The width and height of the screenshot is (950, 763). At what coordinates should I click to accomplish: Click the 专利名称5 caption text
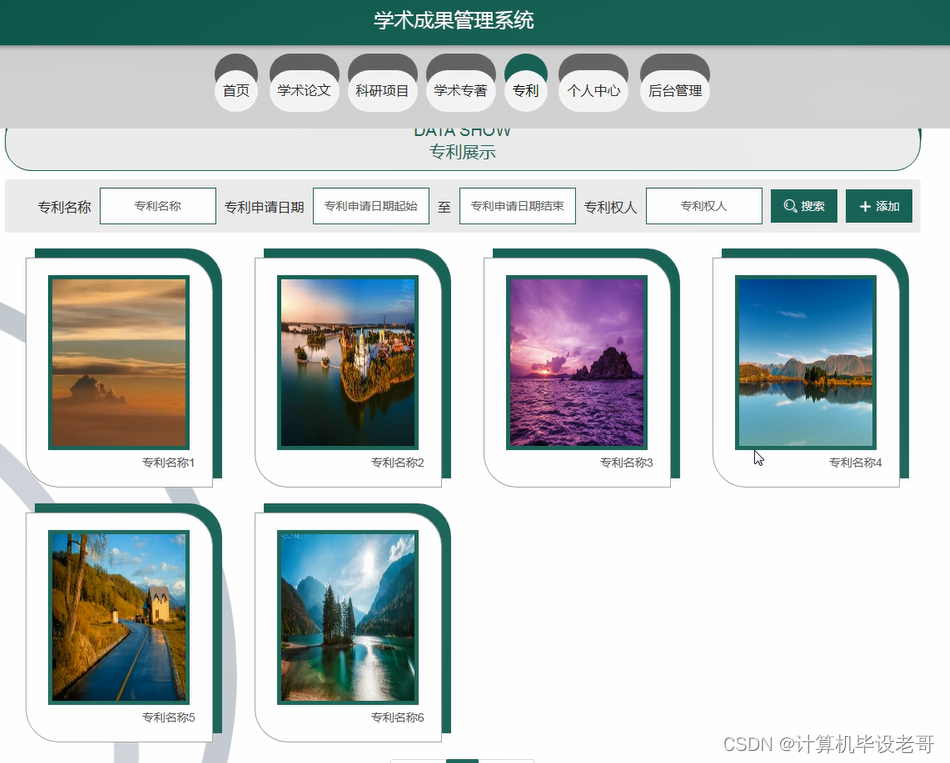coord(168,718)
